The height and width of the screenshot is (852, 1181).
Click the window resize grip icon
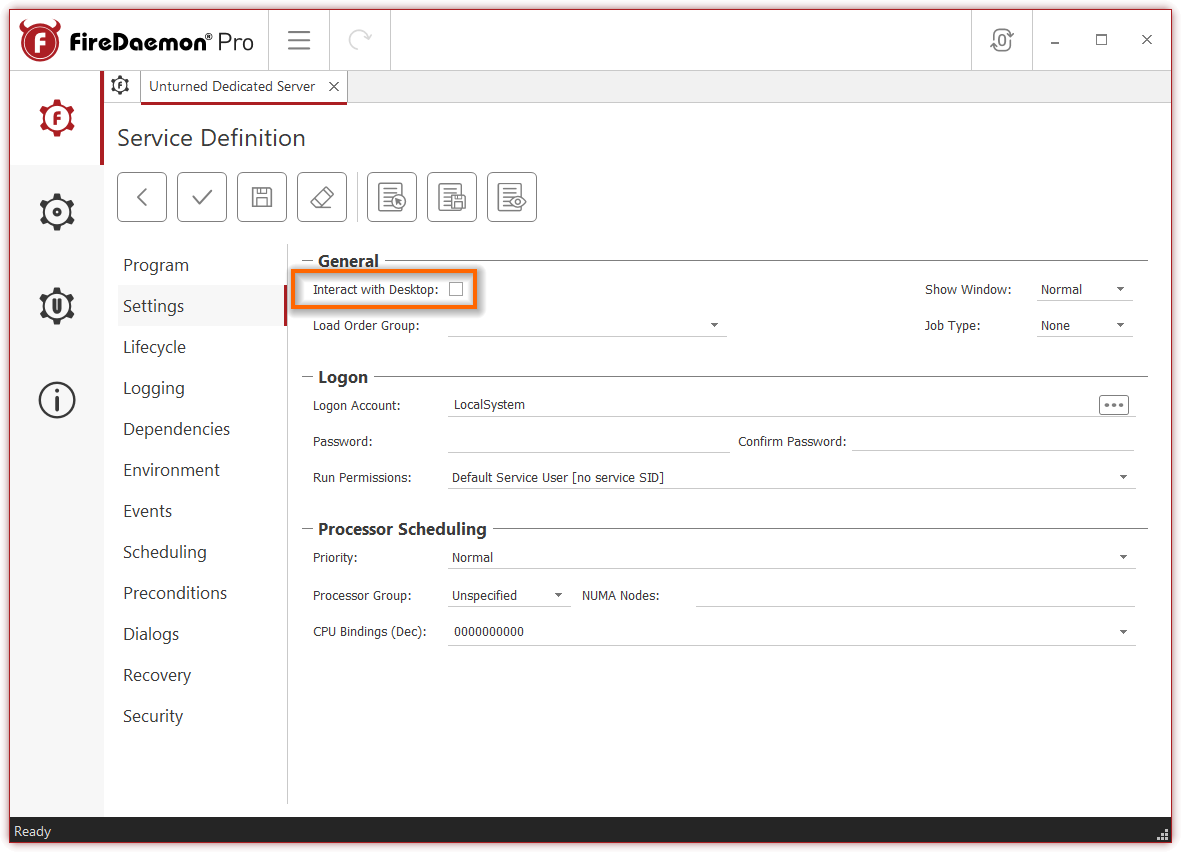coord(1162,834)
